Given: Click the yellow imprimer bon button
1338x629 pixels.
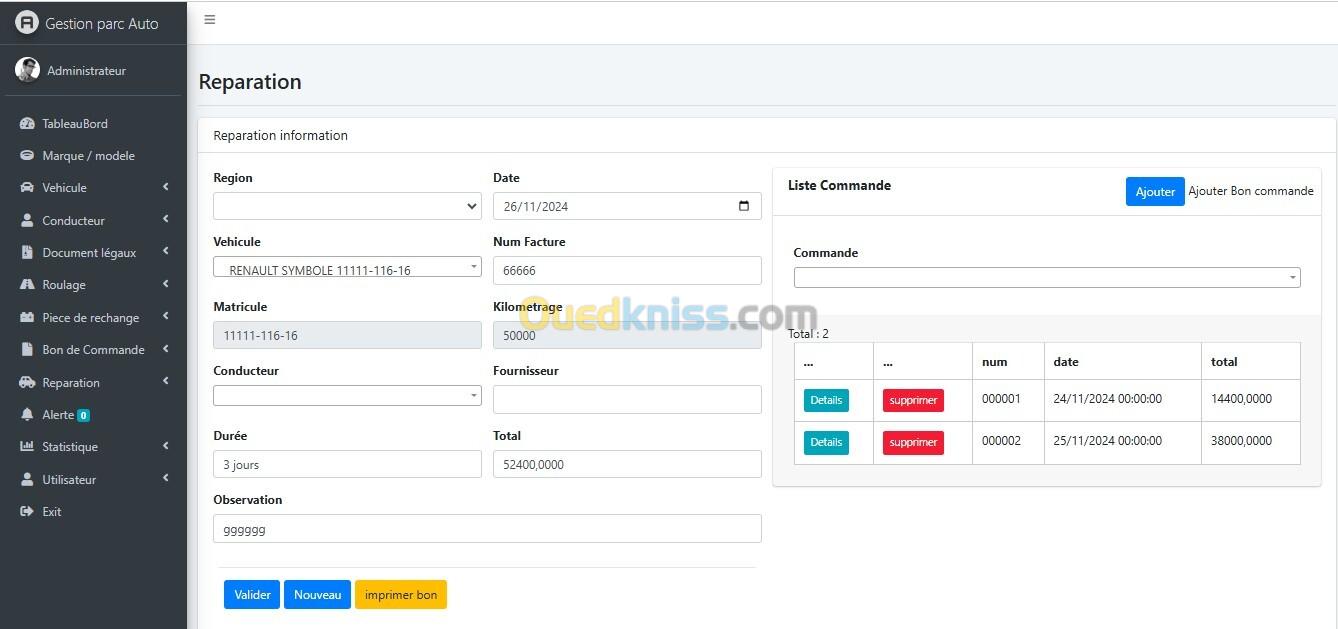Looking at the screenshot, I should [400, 595].
